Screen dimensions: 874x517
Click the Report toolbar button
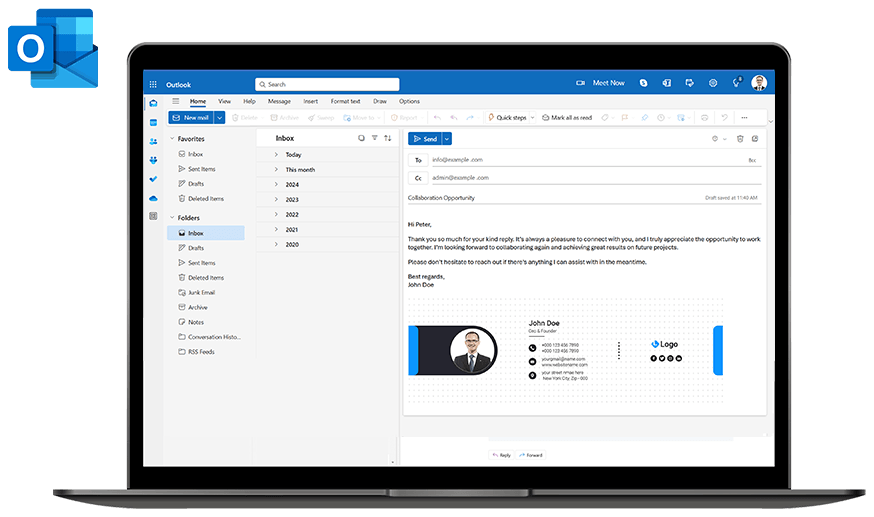[x=404, y=118]
